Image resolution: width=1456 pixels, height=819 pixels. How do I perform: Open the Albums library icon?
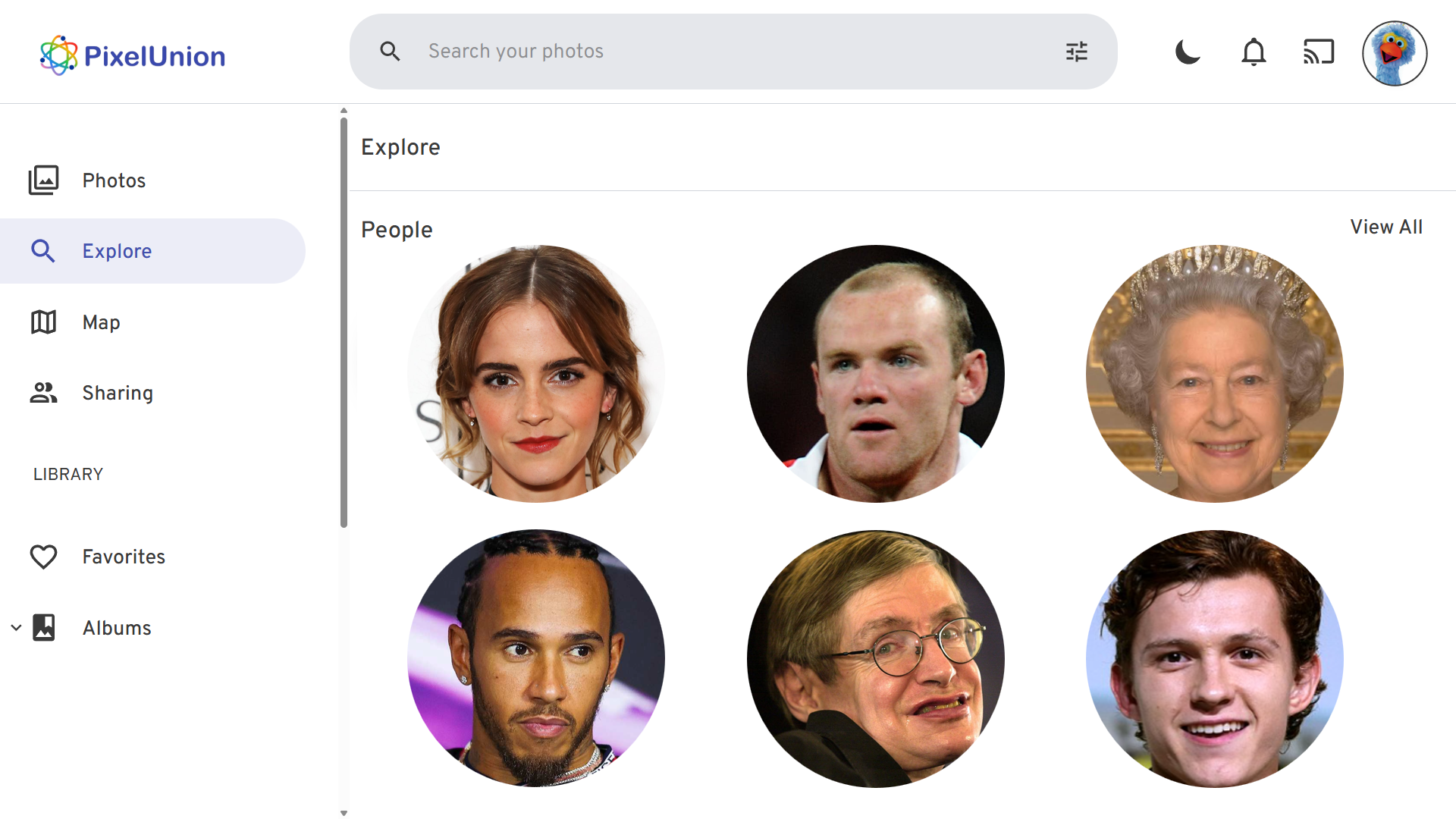point(44,627)
